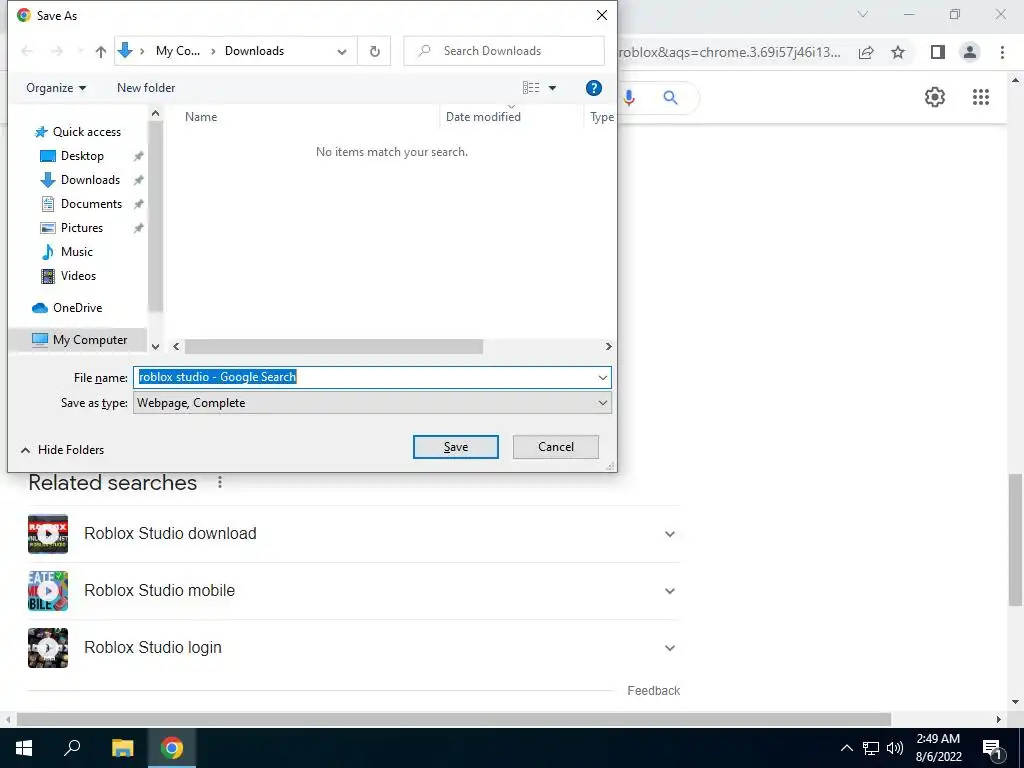Viewport: 1024px width, 768px height.
Task: Expand the address bar path history dropdown
Action: (x=342, y=52)
